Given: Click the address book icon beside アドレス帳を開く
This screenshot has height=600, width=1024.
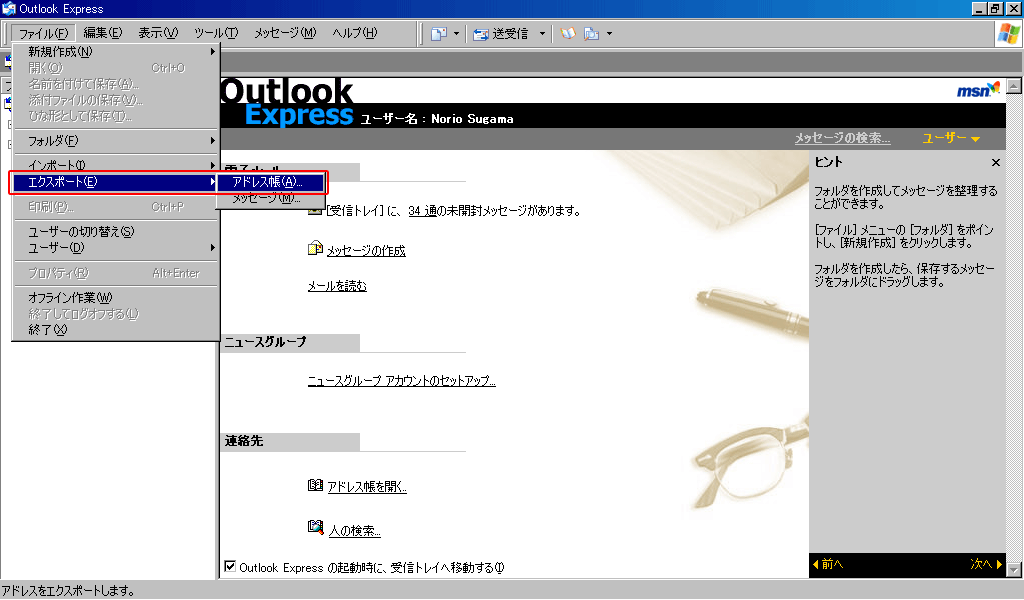Looking at the screenshot, I should pos(315,485).
